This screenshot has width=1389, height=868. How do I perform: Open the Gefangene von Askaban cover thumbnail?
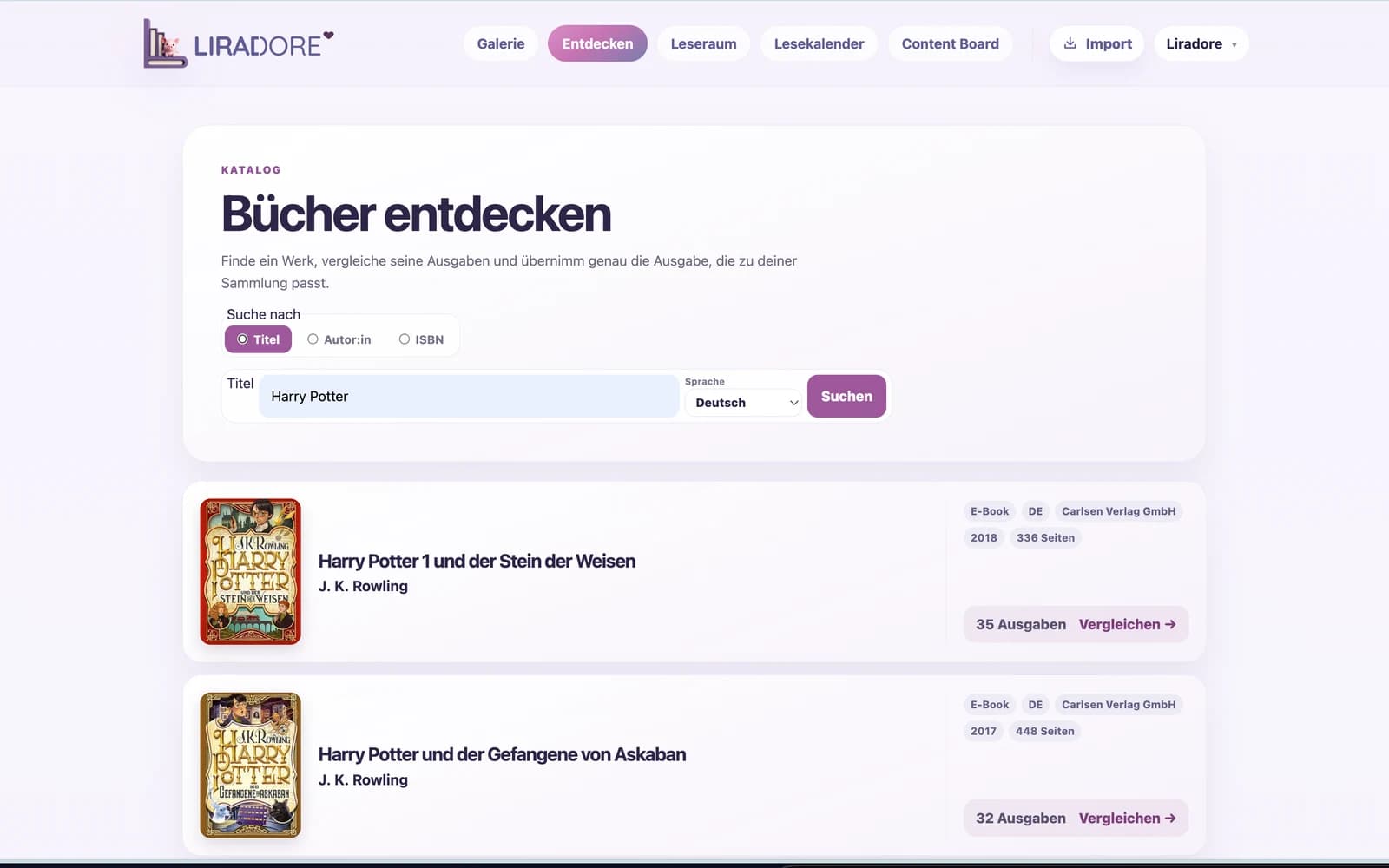(x=250, y=765)
